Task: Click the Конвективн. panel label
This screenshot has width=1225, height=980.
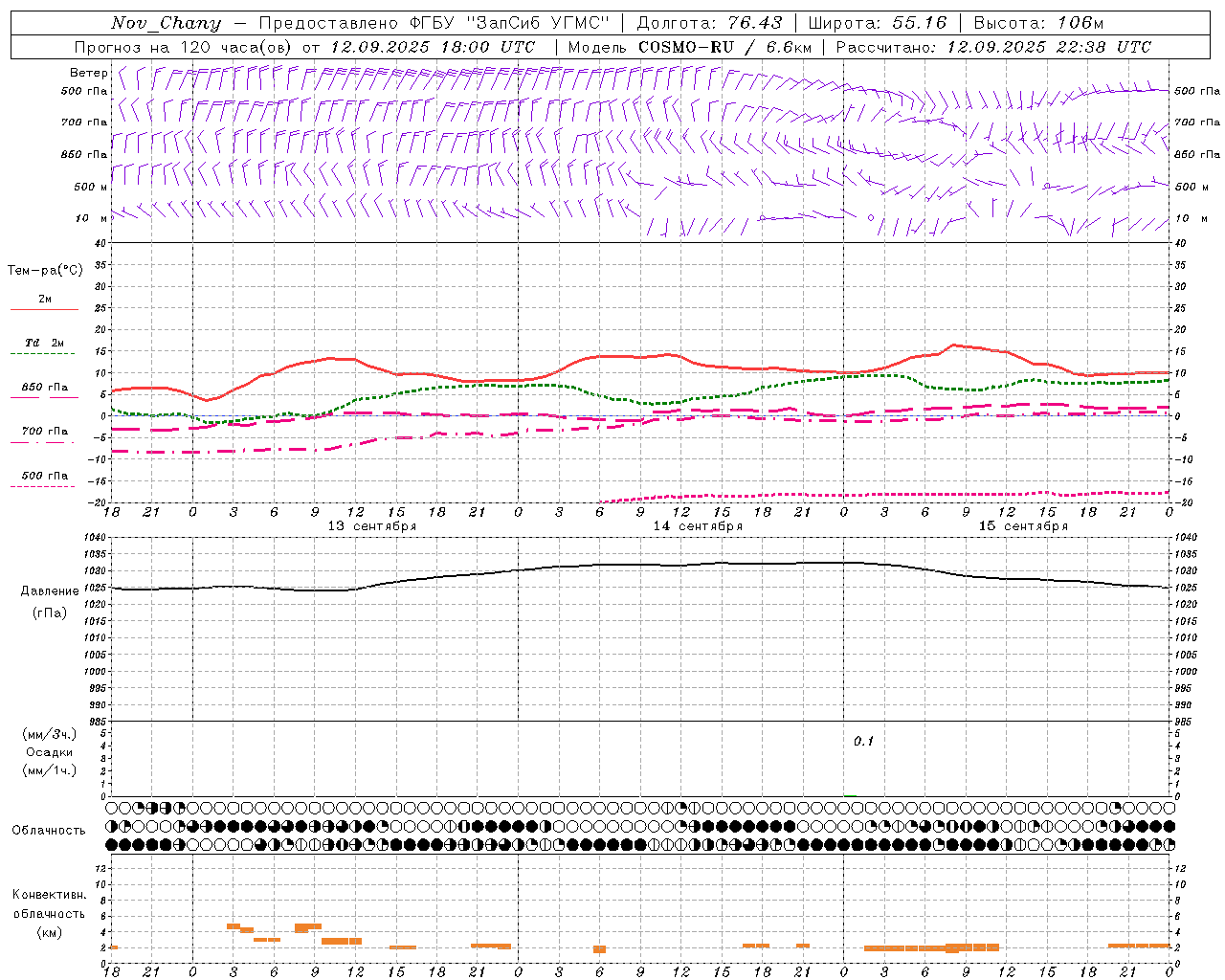Action: [49, 895]
